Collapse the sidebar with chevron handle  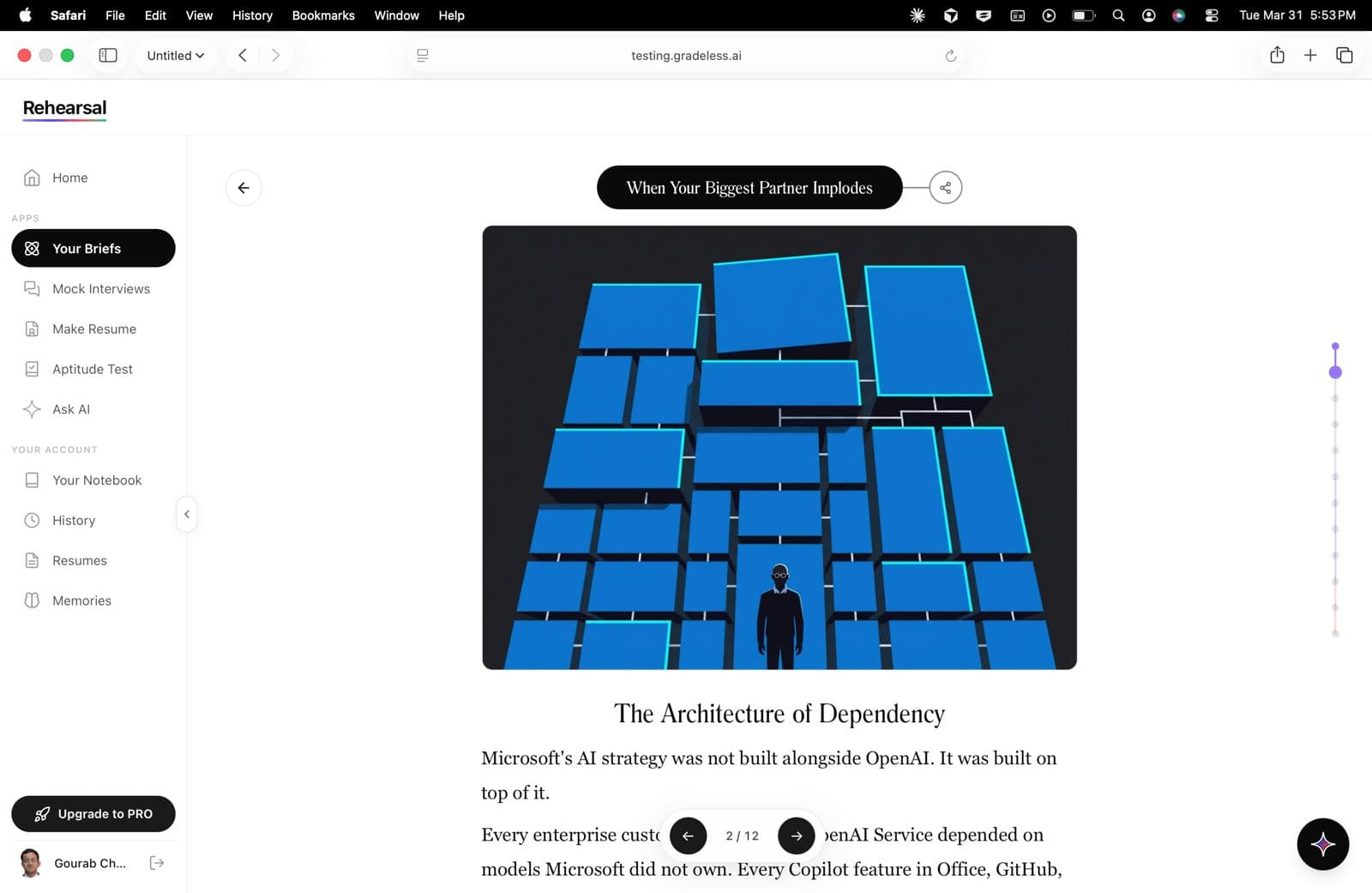click(x=187, y=514)
